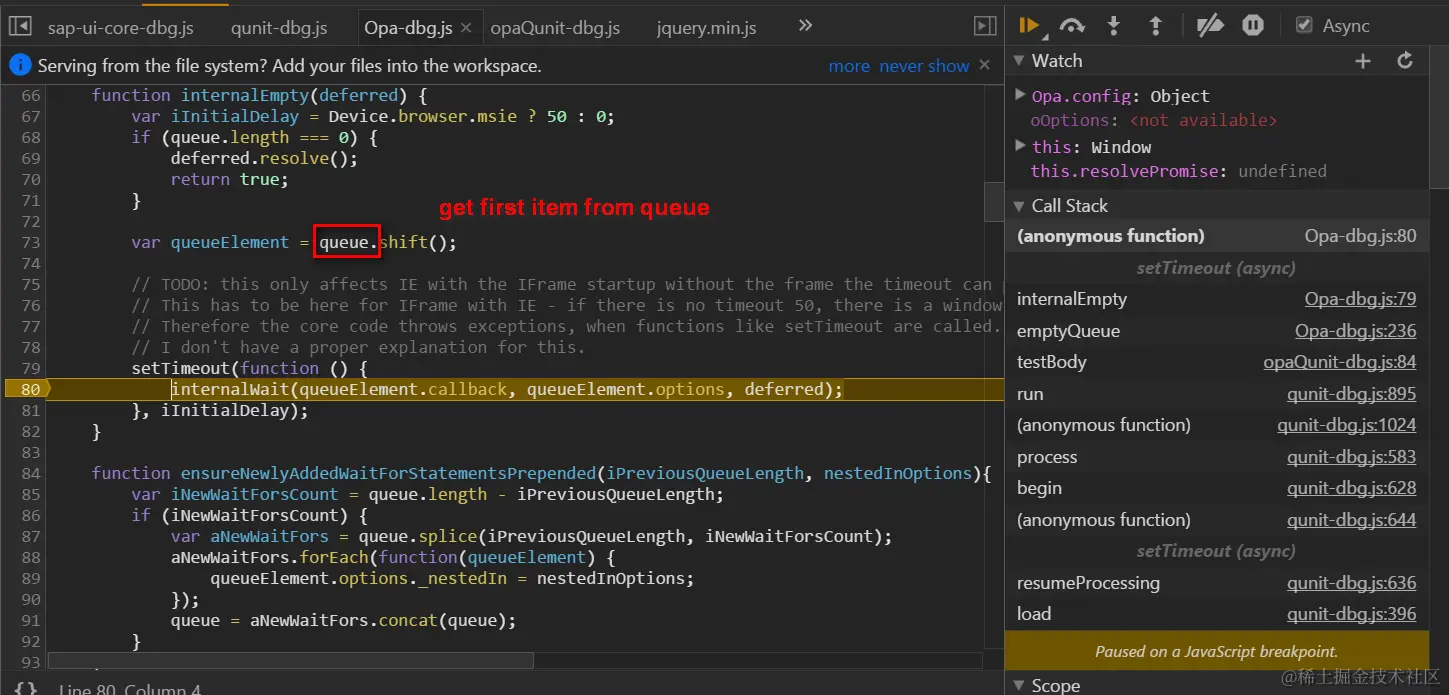This screenshot has width=1449, height=695.
Task: Click 'ensureNewlyAddedWaitForStatementsPrepended' function name
Action: point(389,473)
